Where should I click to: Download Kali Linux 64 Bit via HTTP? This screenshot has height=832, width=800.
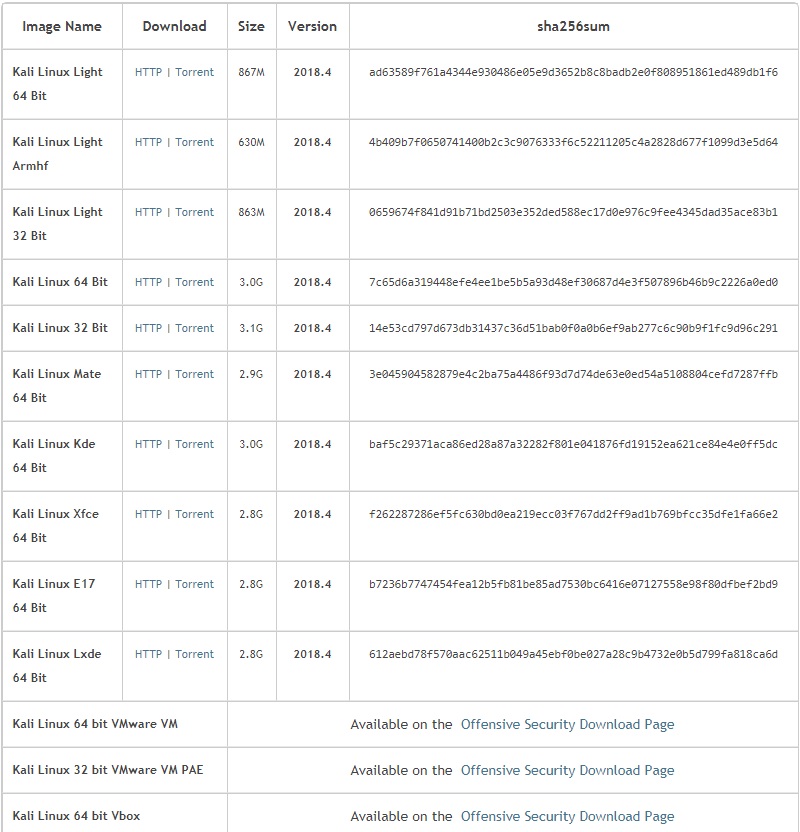148,282
